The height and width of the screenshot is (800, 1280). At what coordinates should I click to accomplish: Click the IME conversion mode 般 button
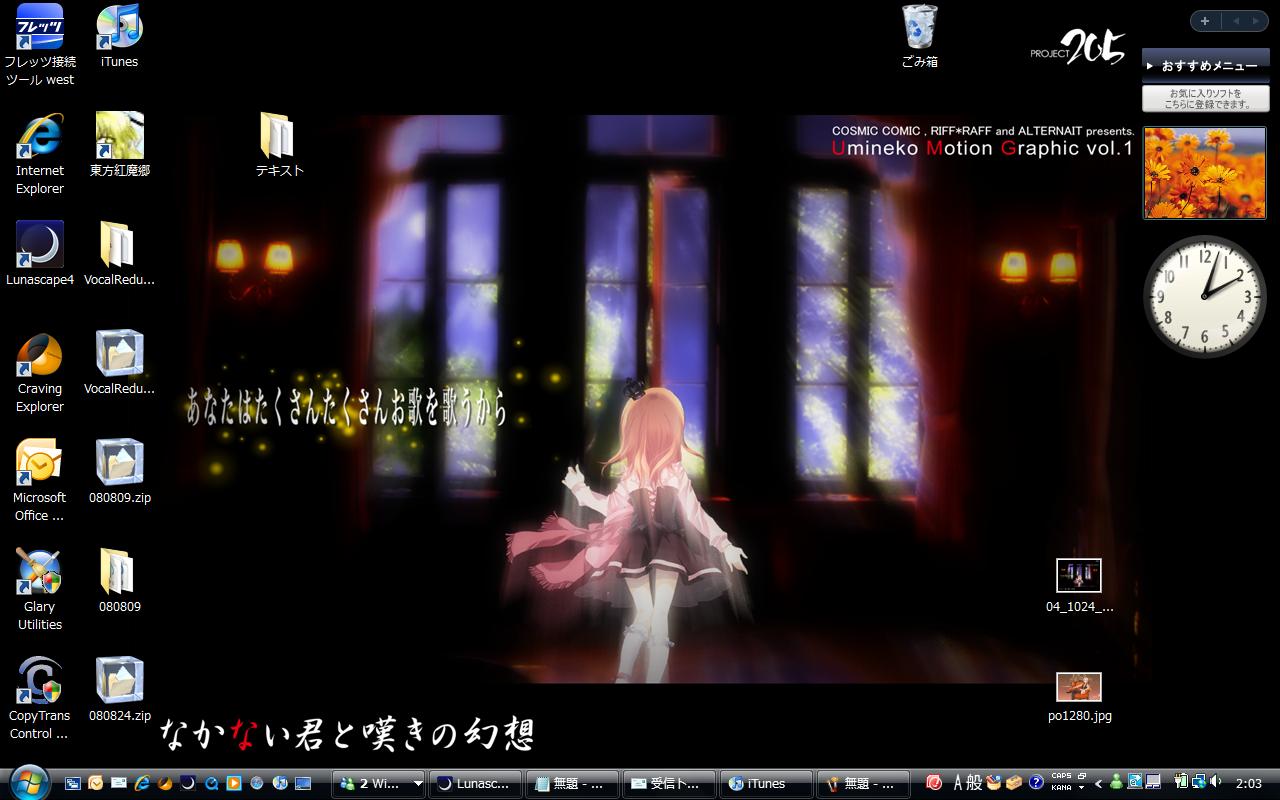[x=974, y=783]
